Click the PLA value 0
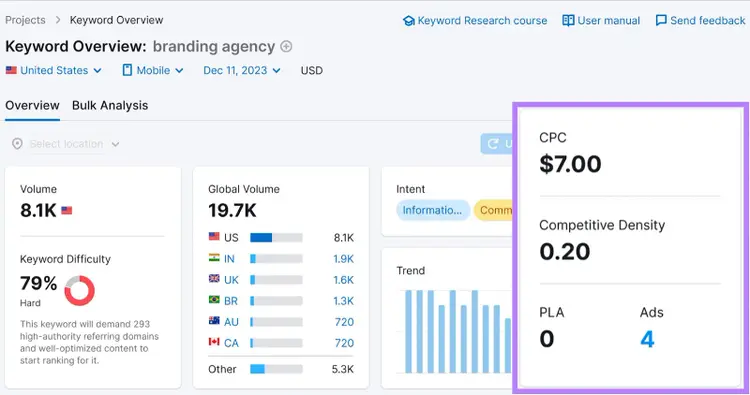The width and height of the screenshot is (750, 395). pos(547,339)
